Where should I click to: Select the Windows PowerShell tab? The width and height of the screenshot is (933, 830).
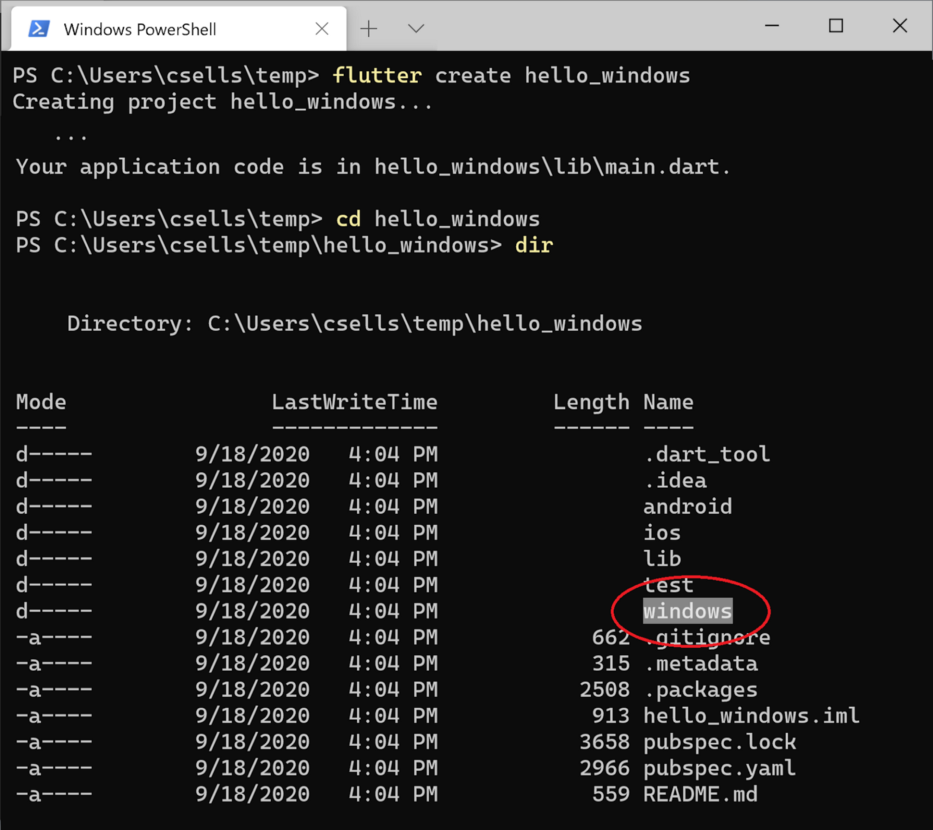click(x=179, y=29)
